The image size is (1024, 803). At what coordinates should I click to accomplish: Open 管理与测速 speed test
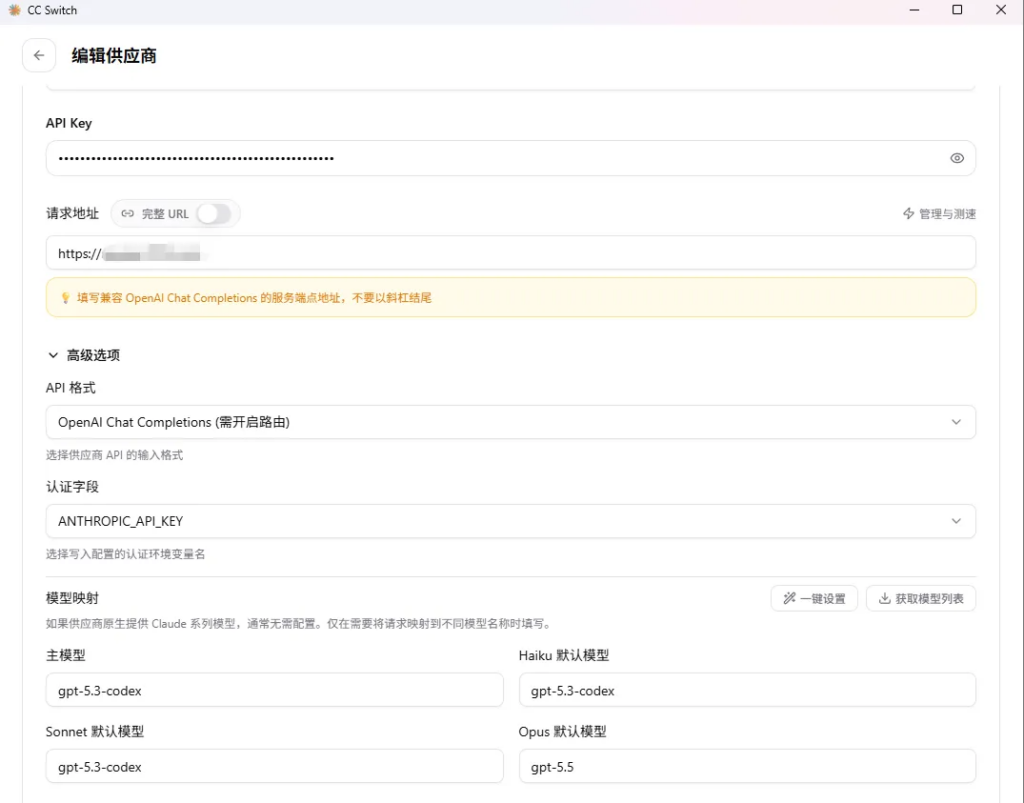coord(939,214)
